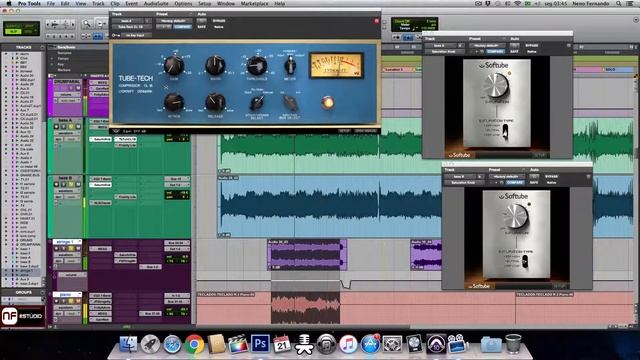Open the Marketplace menu

(x=254, y=4)
